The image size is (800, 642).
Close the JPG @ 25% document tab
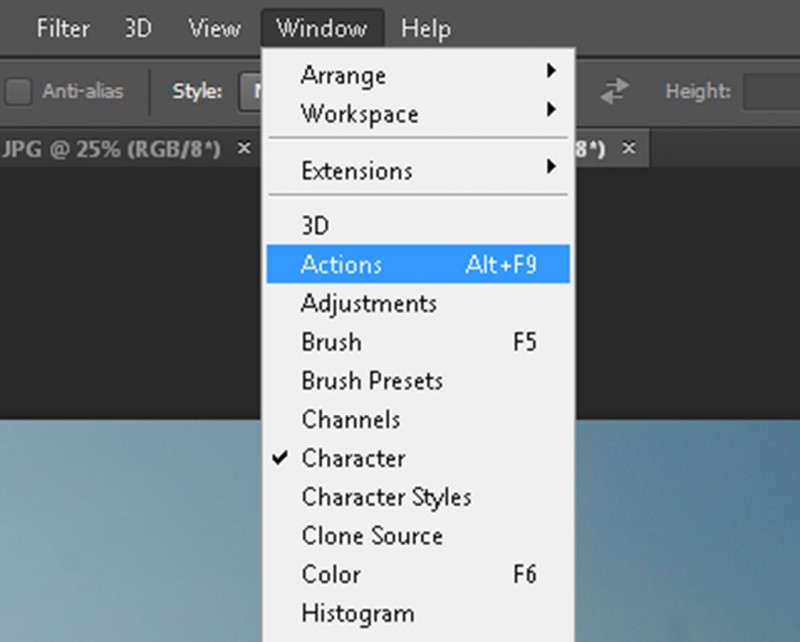243,148
